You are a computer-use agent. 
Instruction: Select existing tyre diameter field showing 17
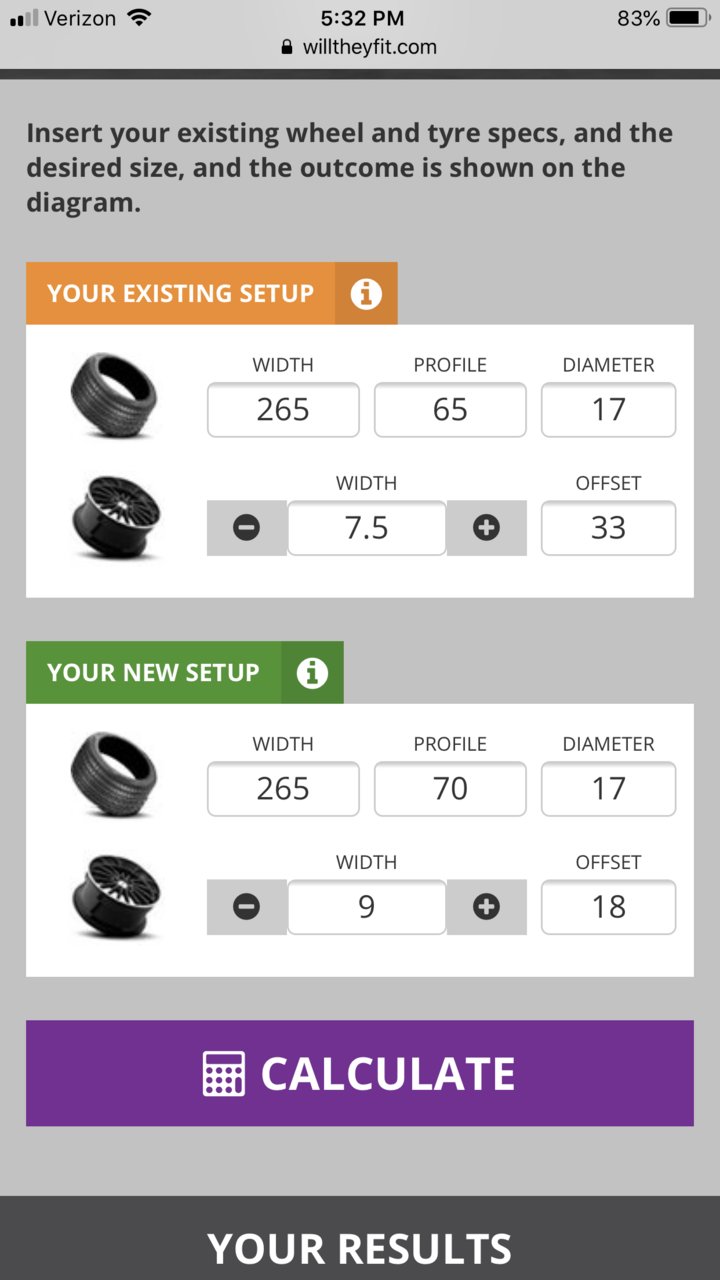click(608, 410)
